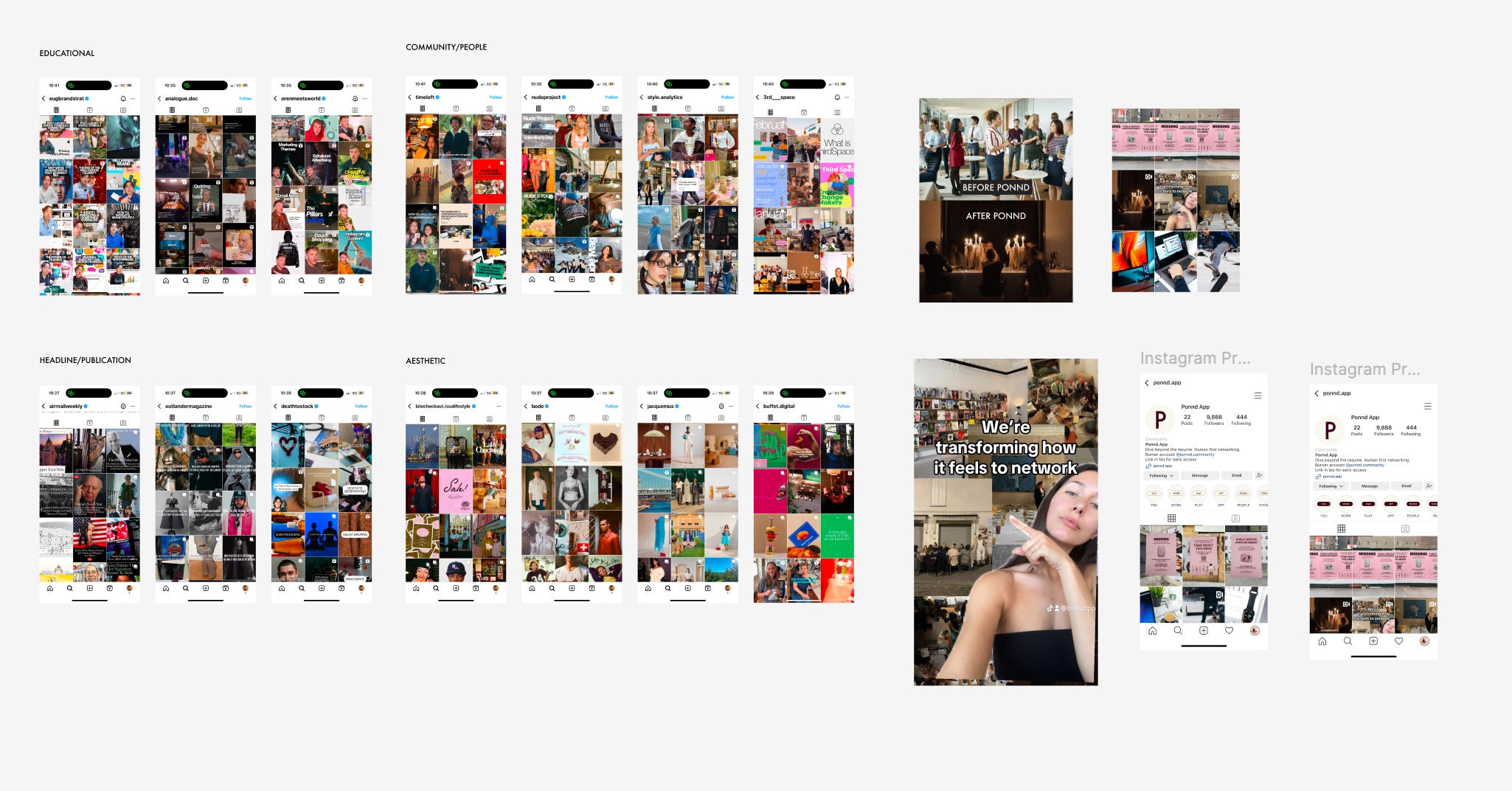Switch to the tagged posts tab
Screen dimensions: 1512x791
pos(1236,518)
